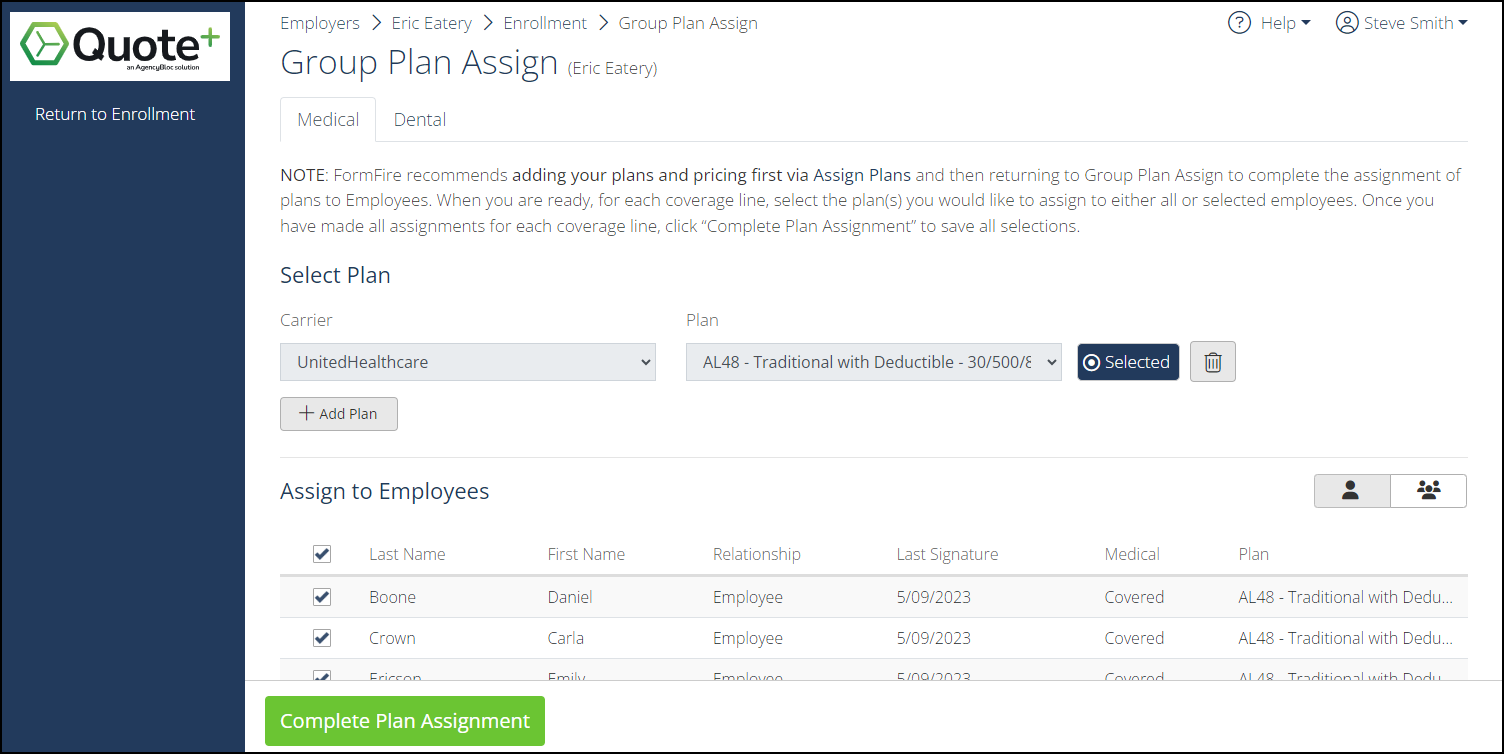The height and width of the screenshot is (754, 1504).
Task: Open the Plan dropdown showing AL48
Action: pyautogui.click(x=873, y=362)
